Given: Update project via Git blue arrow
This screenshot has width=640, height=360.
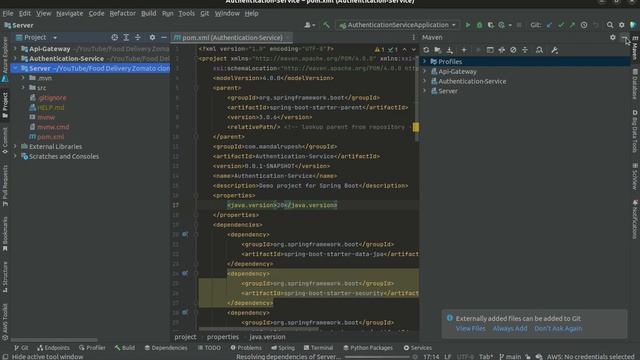Looking at the screenshot, I should coord(549,25).
